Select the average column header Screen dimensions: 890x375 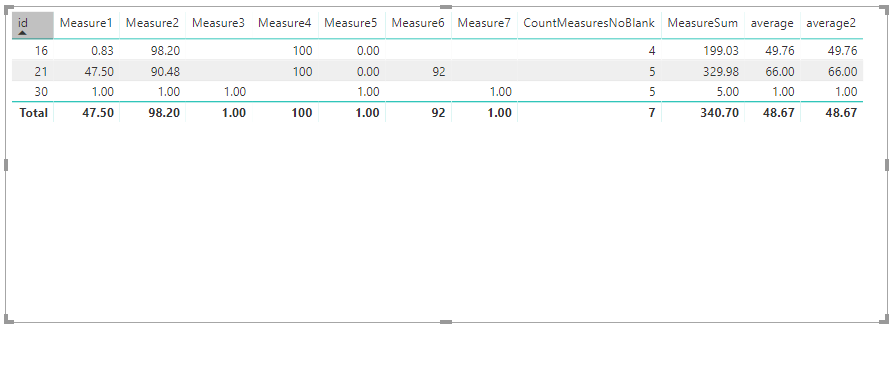click(772, 23)
